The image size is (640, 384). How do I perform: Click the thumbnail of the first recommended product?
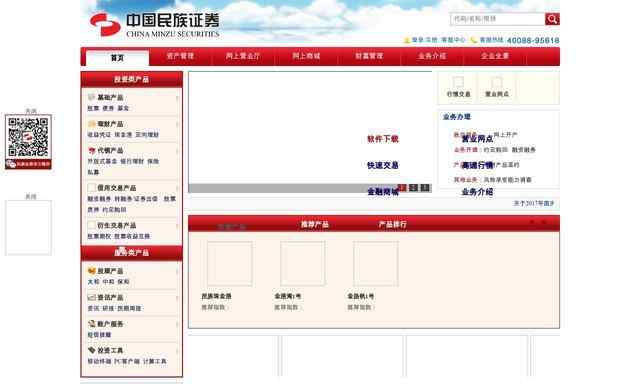229,264
